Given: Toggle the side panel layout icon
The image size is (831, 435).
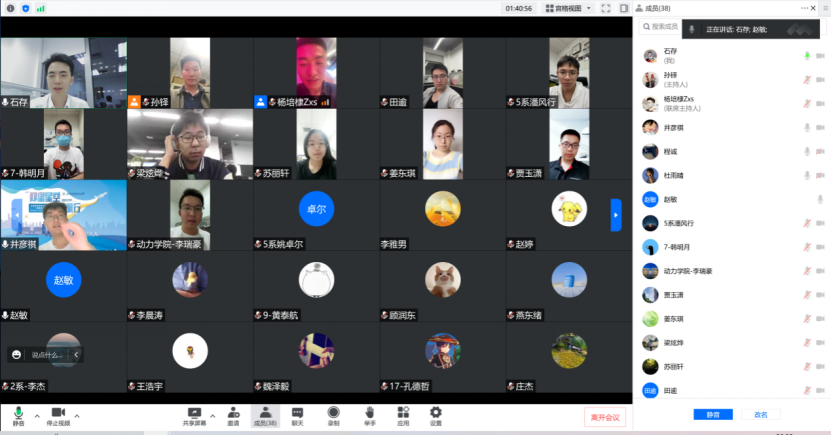Looking at the screenshot, I should tap(624, 8).
